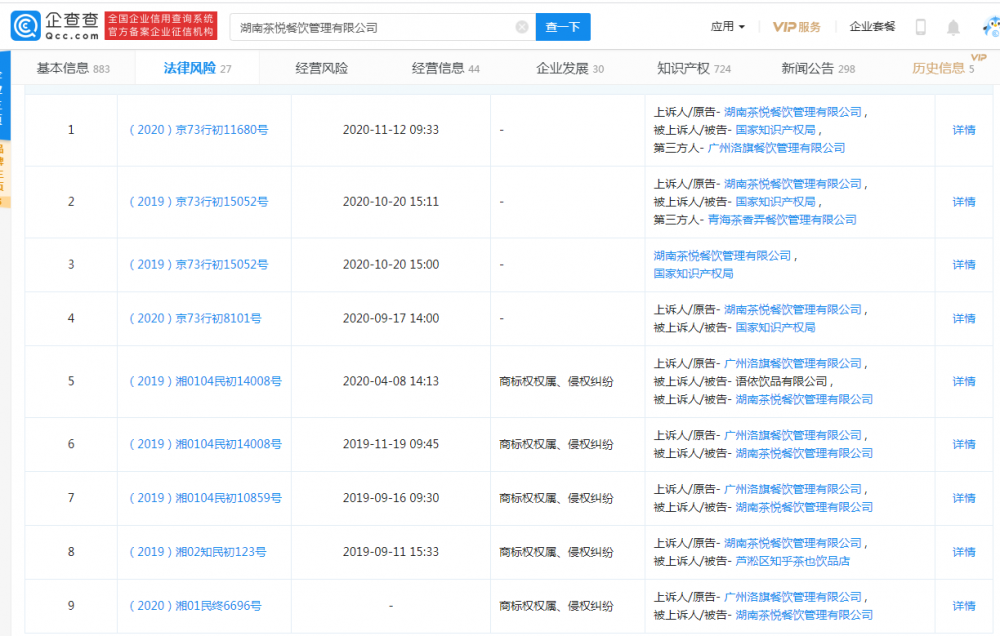Open the notifications bell icon
Viewport: 1000px width, 636px height.
(953, 27)
